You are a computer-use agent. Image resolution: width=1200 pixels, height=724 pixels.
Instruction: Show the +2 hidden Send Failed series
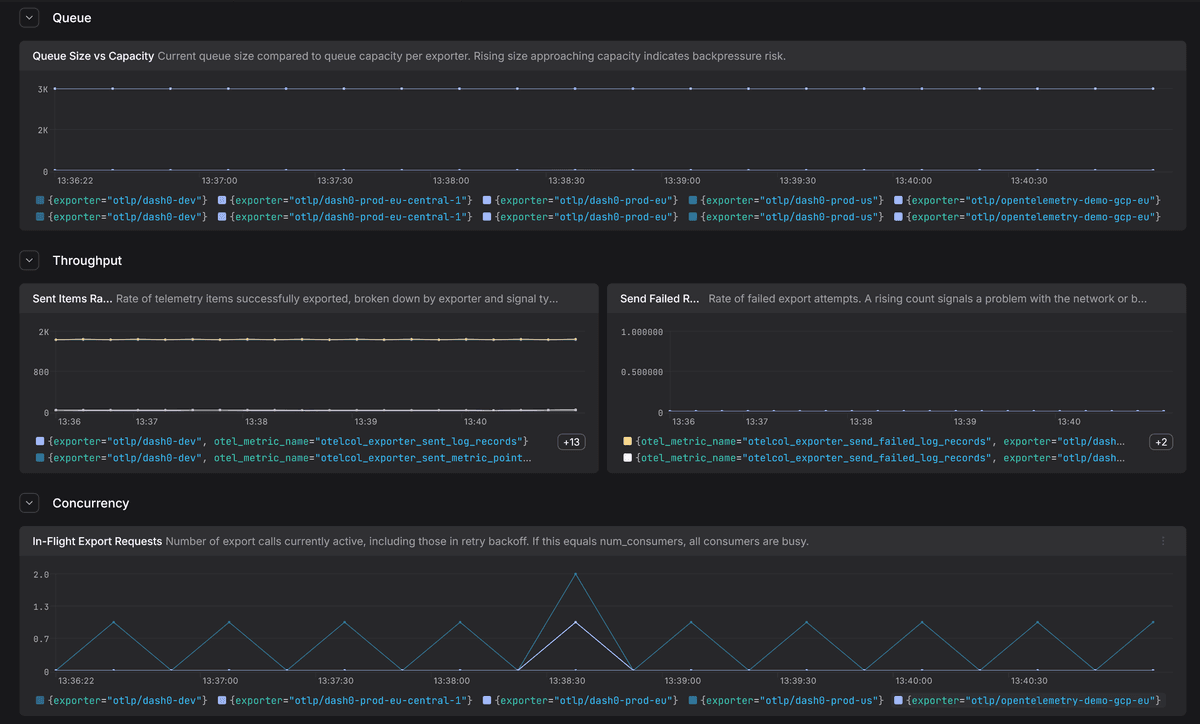click(1161, 442)
